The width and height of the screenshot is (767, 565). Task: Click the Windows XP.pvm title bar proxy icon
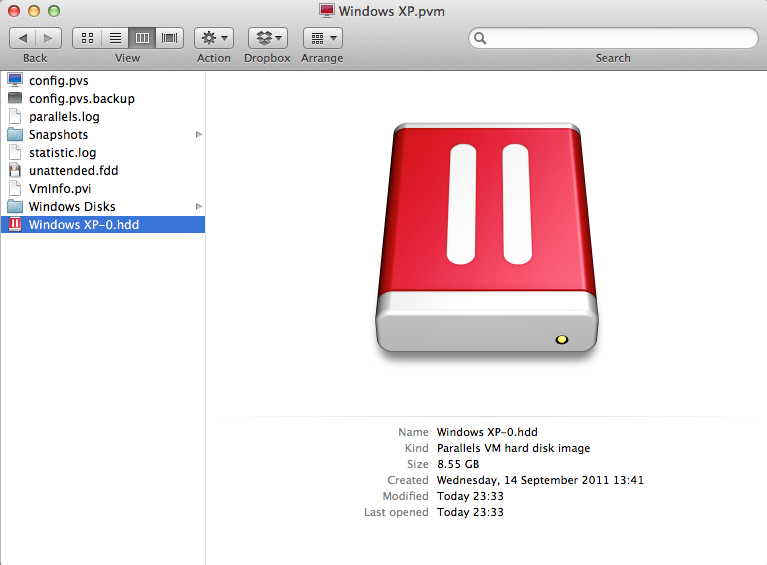327,10
